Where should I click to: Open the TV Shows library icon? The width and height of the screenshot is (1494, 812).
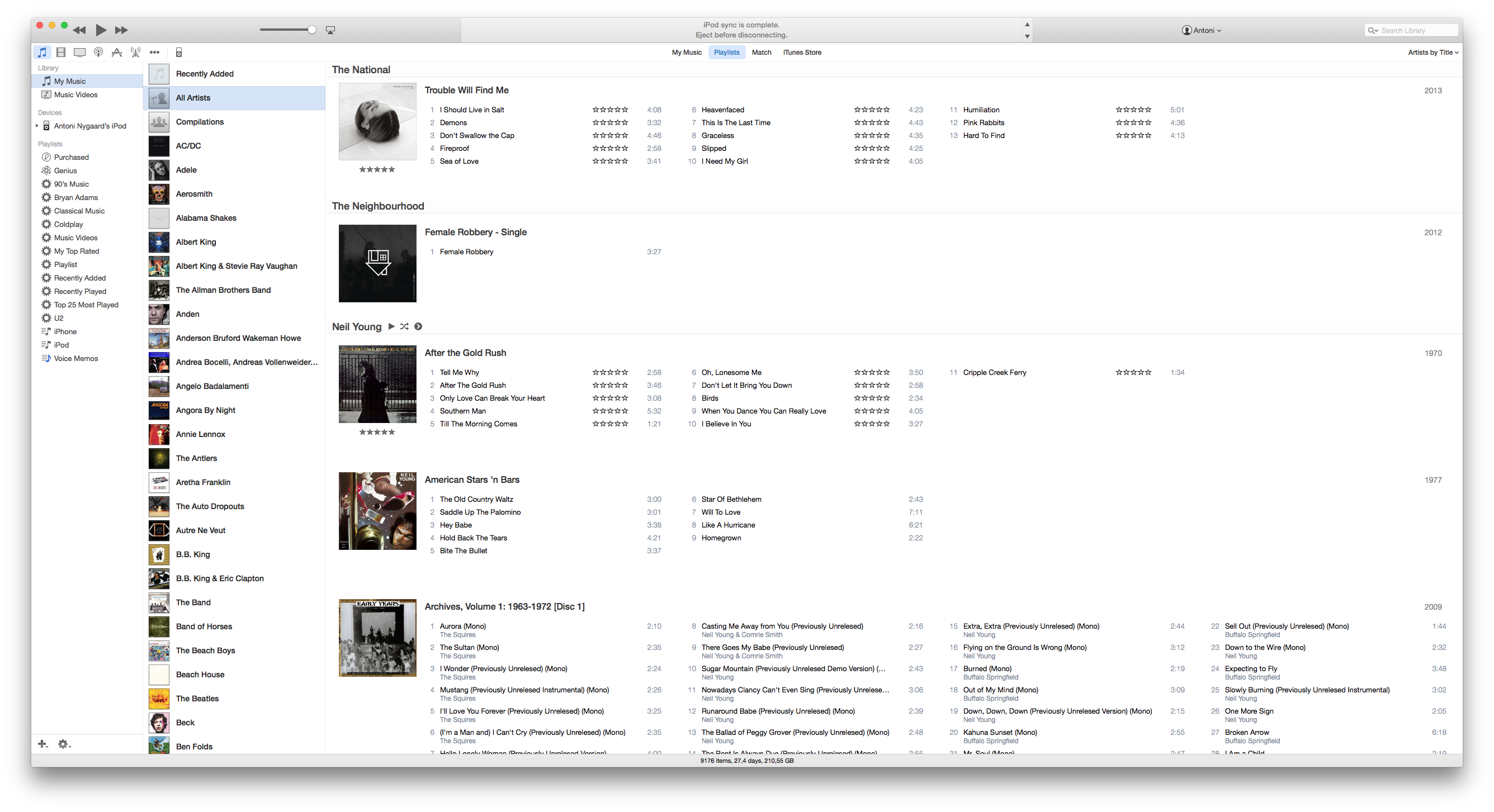tap(79, 52)
